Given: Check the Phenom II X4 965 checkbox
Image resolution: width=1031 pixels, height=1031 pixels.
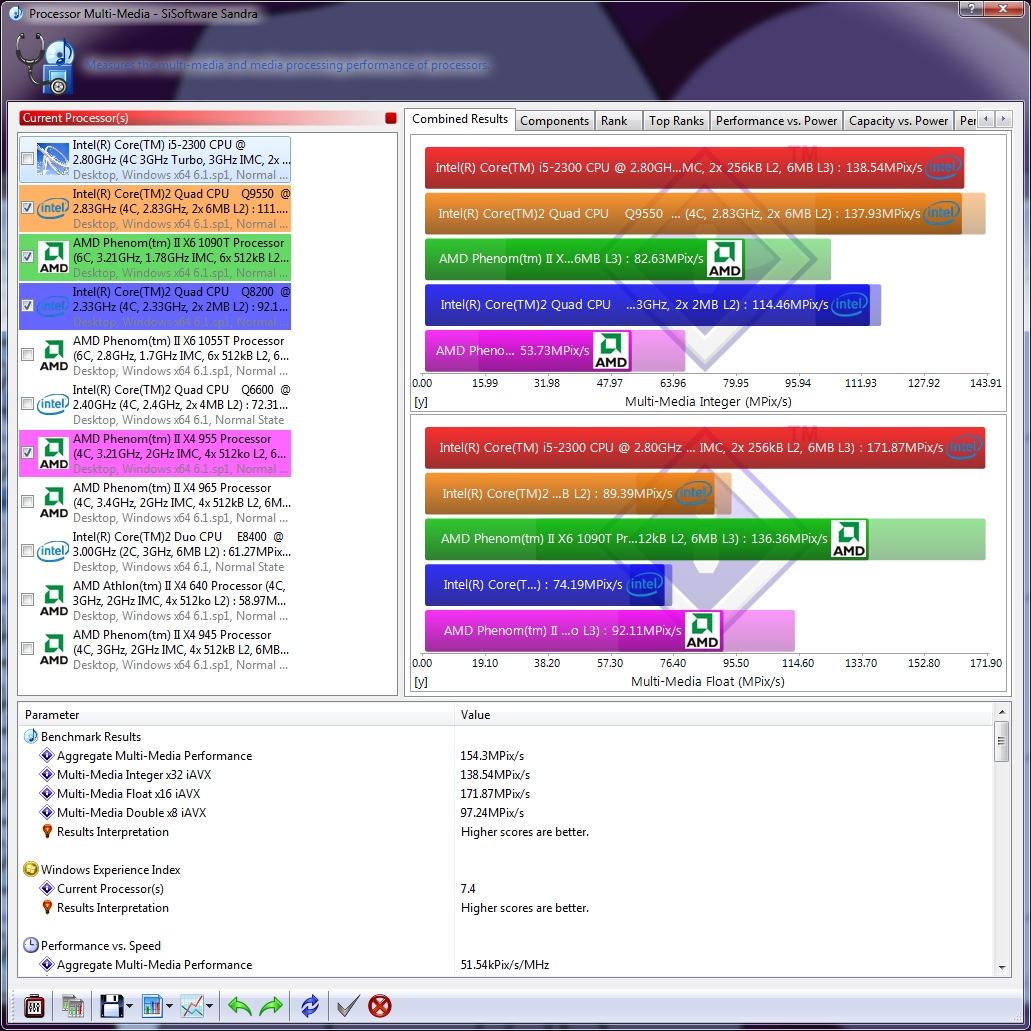Looking at the screenshot, I should [x=28, y=502].
